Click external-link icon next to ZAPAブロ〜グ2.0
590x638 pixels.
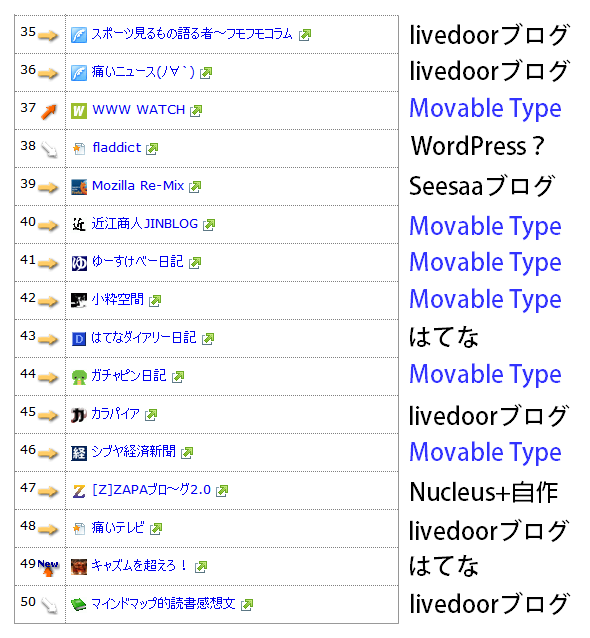(x=222, y=491)
